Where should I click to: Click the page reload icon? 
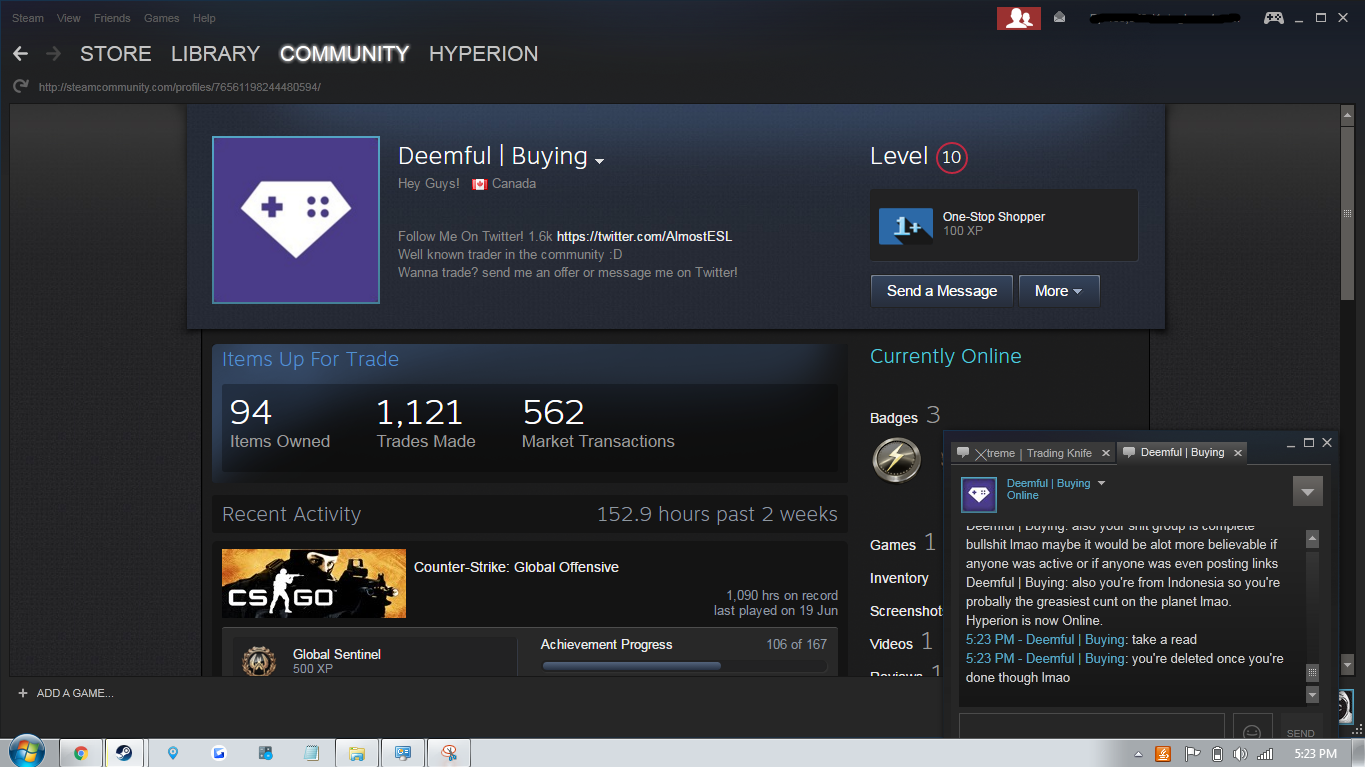[x=20, y=87]
